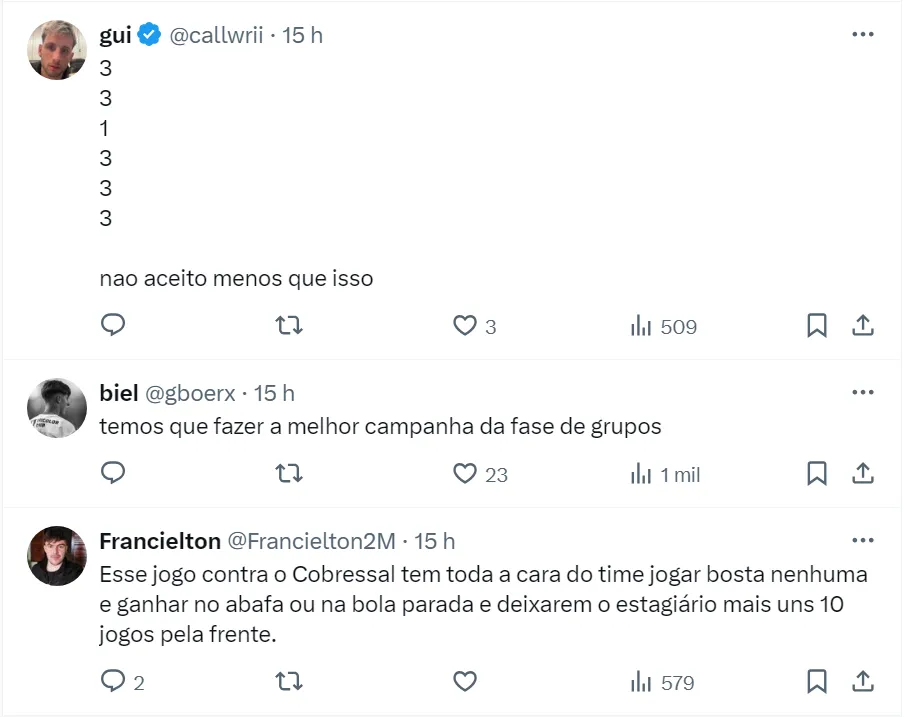The width and height of the screenshot is (904, 717).
Task: Reply to gui's tweet
Action: pyautogui.click(x=113, y=325)
